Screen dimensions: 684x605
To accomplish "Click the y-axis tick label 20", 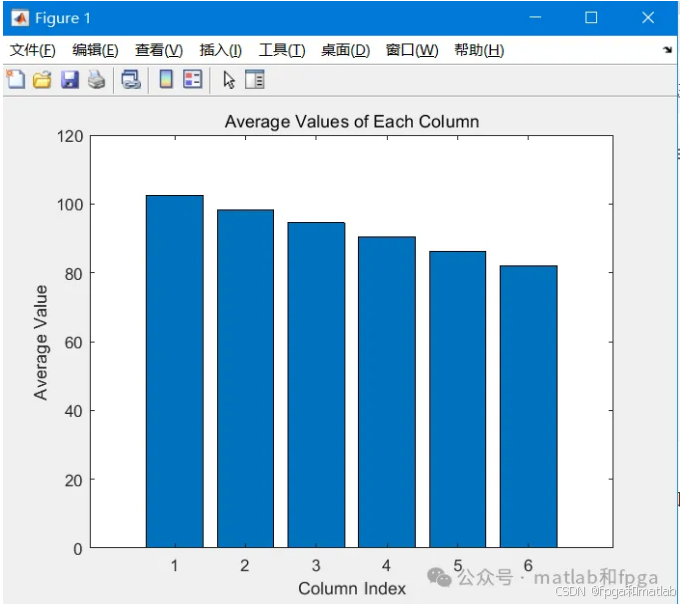I will point(74,480).
